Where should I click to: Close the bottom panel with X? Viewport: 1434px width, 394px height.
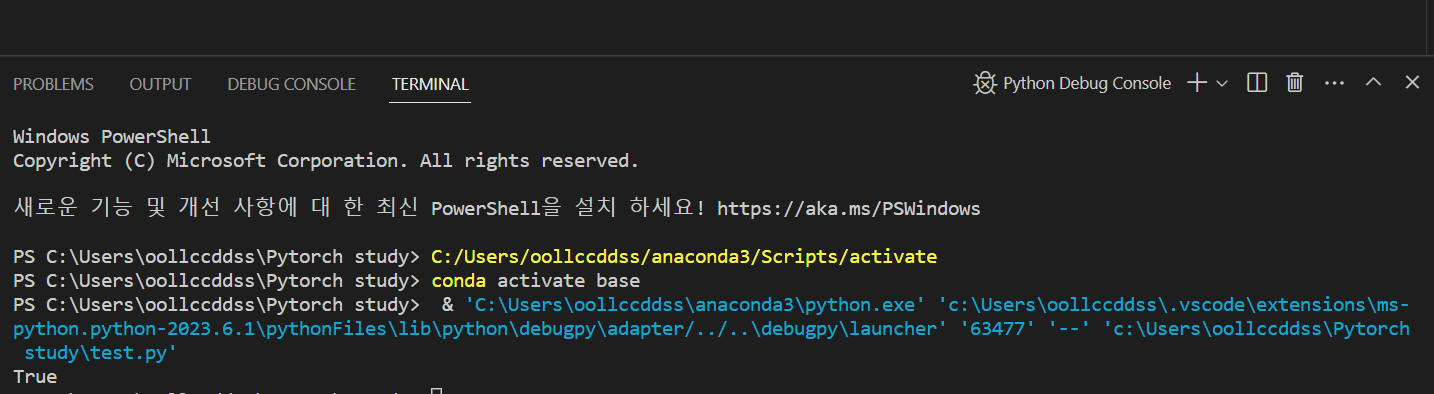click(x=1412, y=83)
